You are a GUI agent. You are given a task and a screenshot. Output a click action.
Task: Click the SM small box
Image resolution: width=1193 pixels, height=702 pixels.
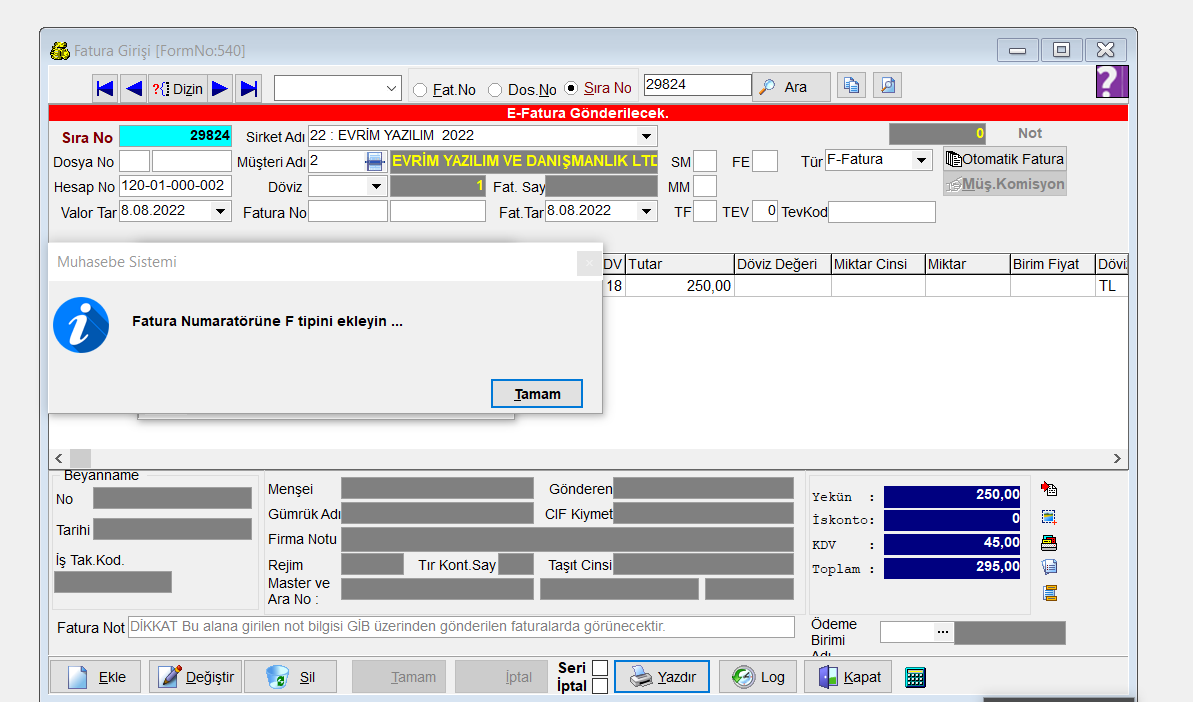705,161
